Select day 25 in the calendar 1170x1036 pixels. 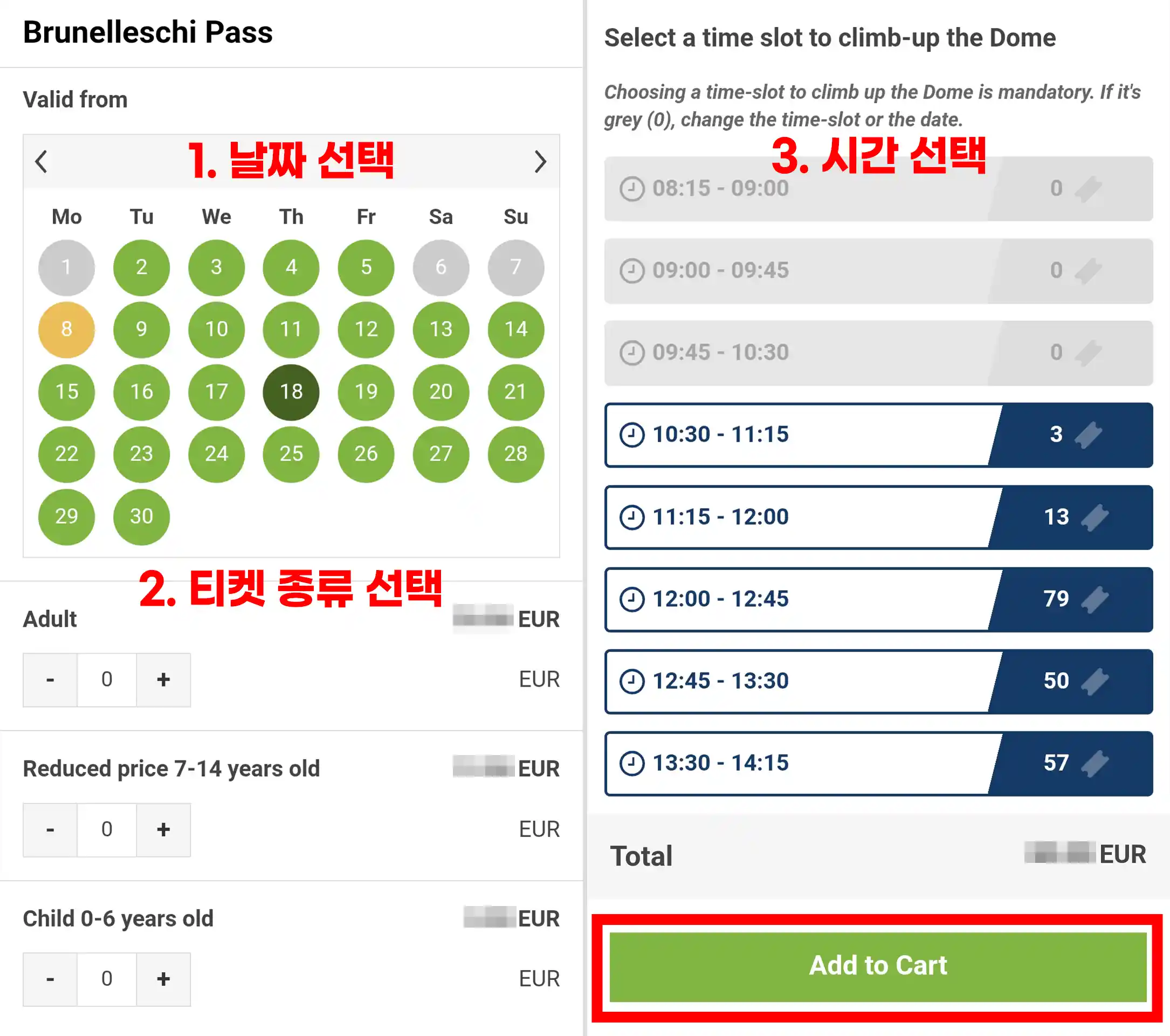click(291, 454)
